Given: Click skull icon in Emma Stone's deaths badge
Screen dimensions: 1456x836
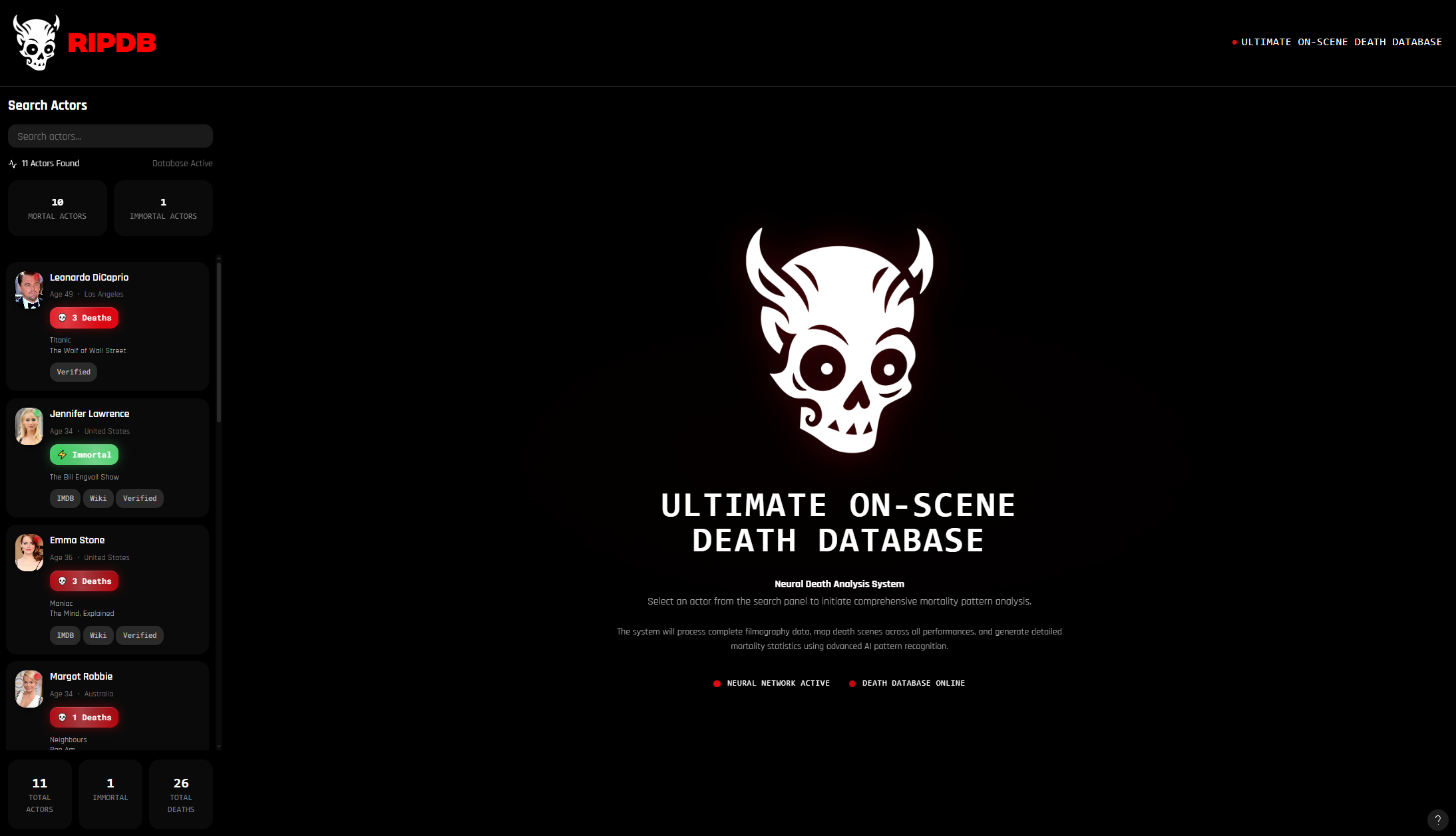Looking at the screenshot, I should point(63,581).
